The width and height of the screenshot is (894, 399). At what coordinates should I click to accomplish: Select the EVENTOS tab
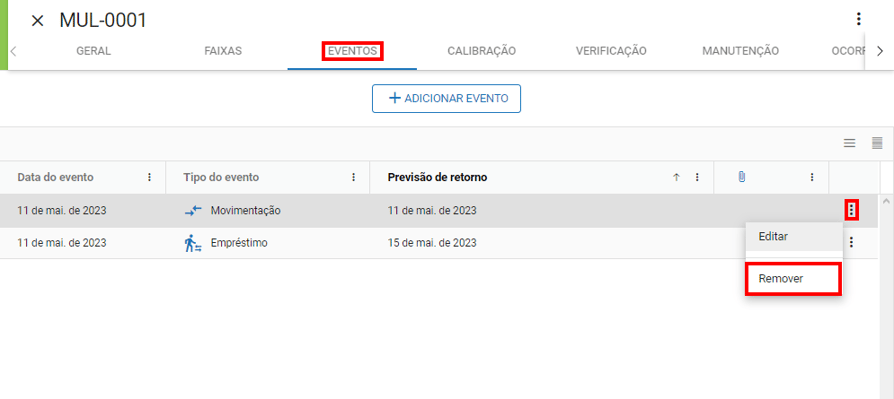(352, 51)
